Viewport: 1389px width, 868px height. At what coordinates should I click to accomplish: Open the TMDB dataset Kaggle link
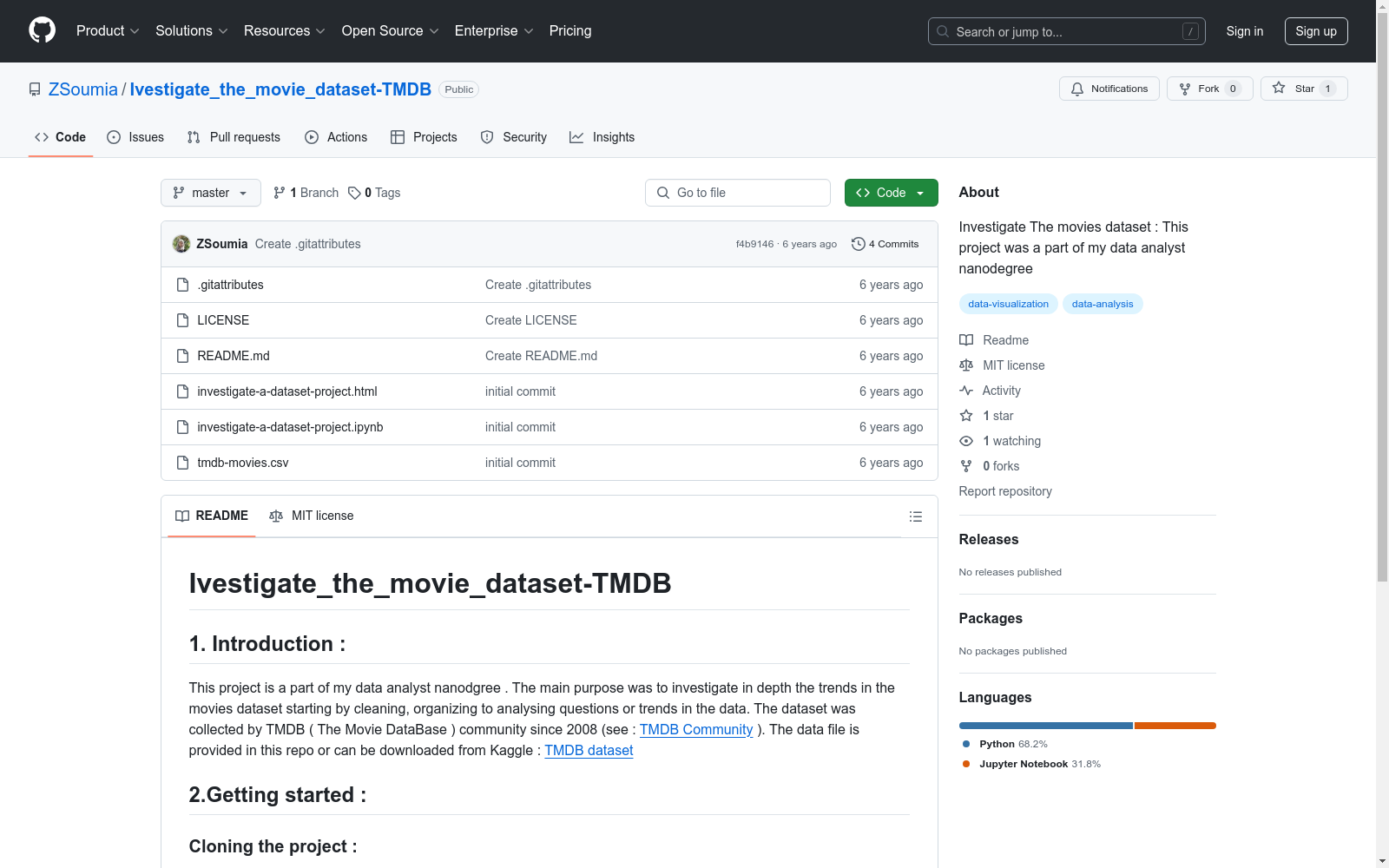[x=589, y=750]
